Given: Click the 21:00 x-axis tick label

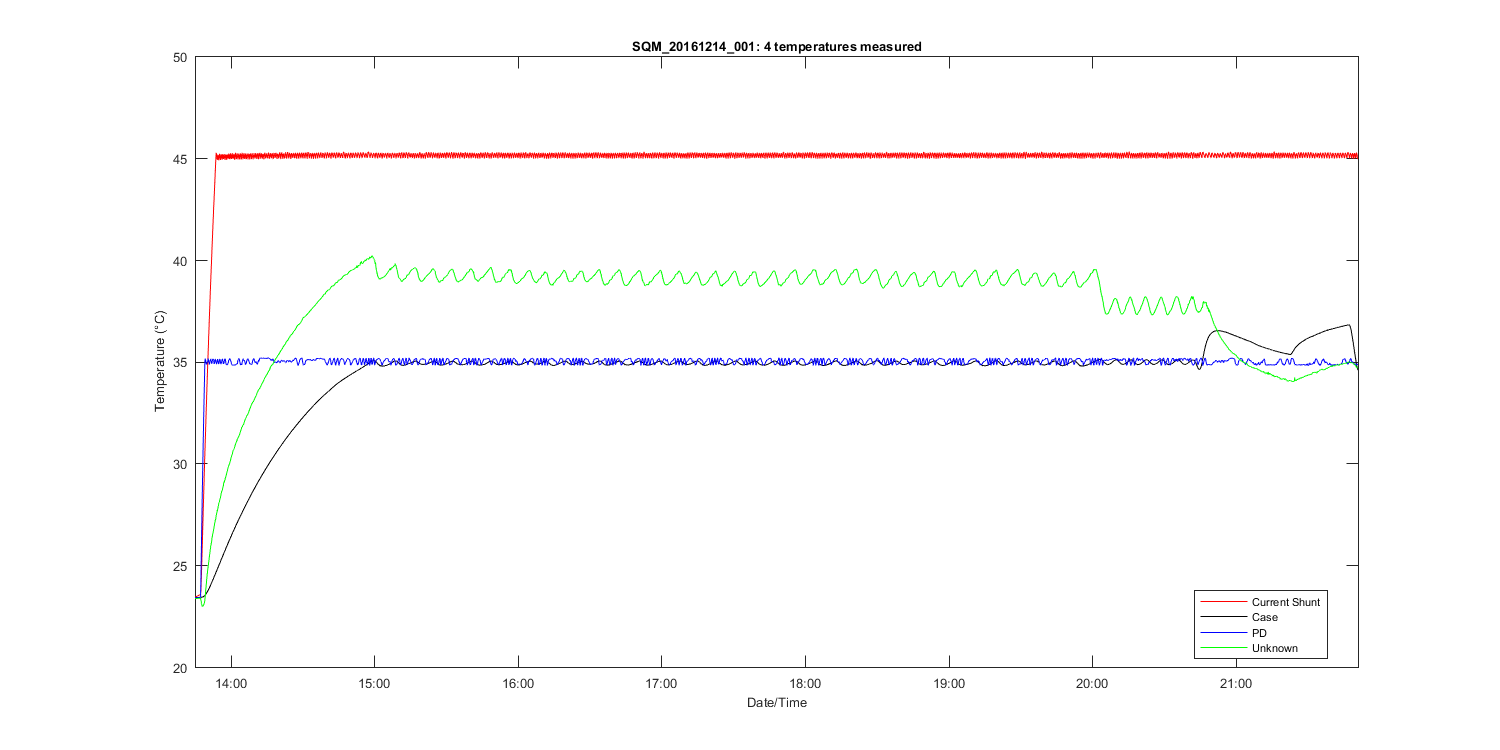Looking at the screenshot, I should tap(1236, 684).
